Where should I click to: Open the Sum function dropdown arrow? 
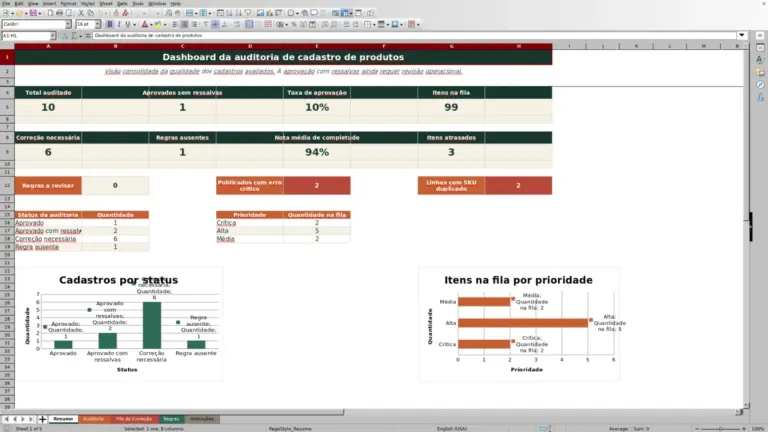(81, 36)
